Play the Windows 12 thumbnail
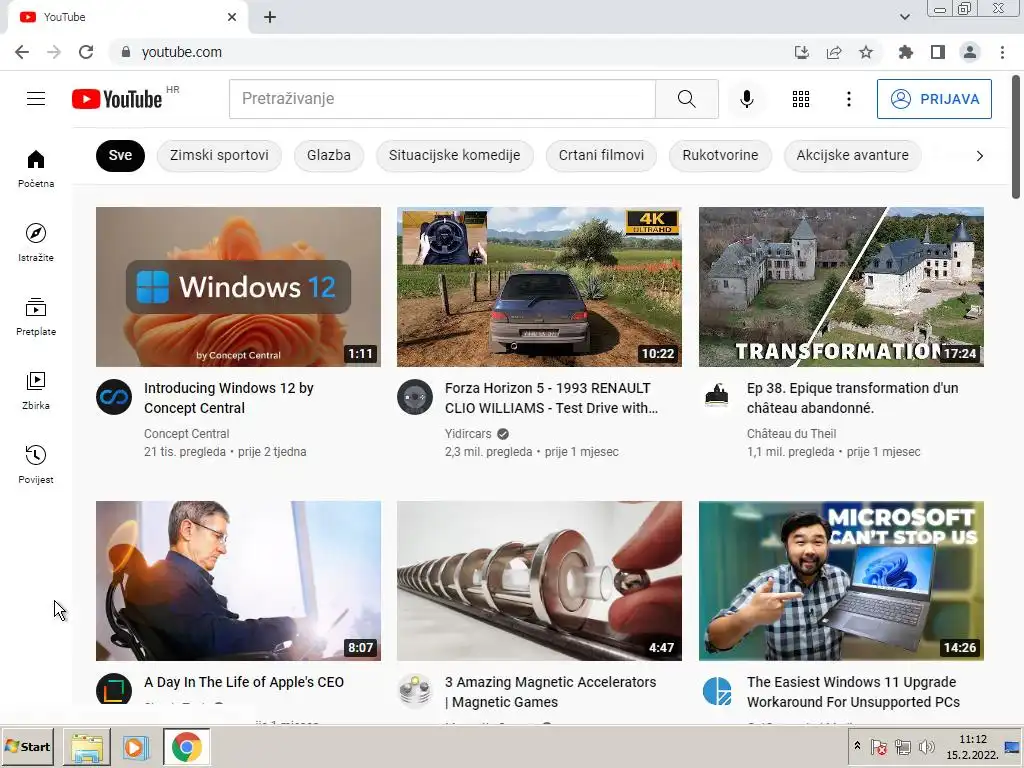The width and height of the screenshot is (1024, 768). pyautogui.click(x=238, y=287)
